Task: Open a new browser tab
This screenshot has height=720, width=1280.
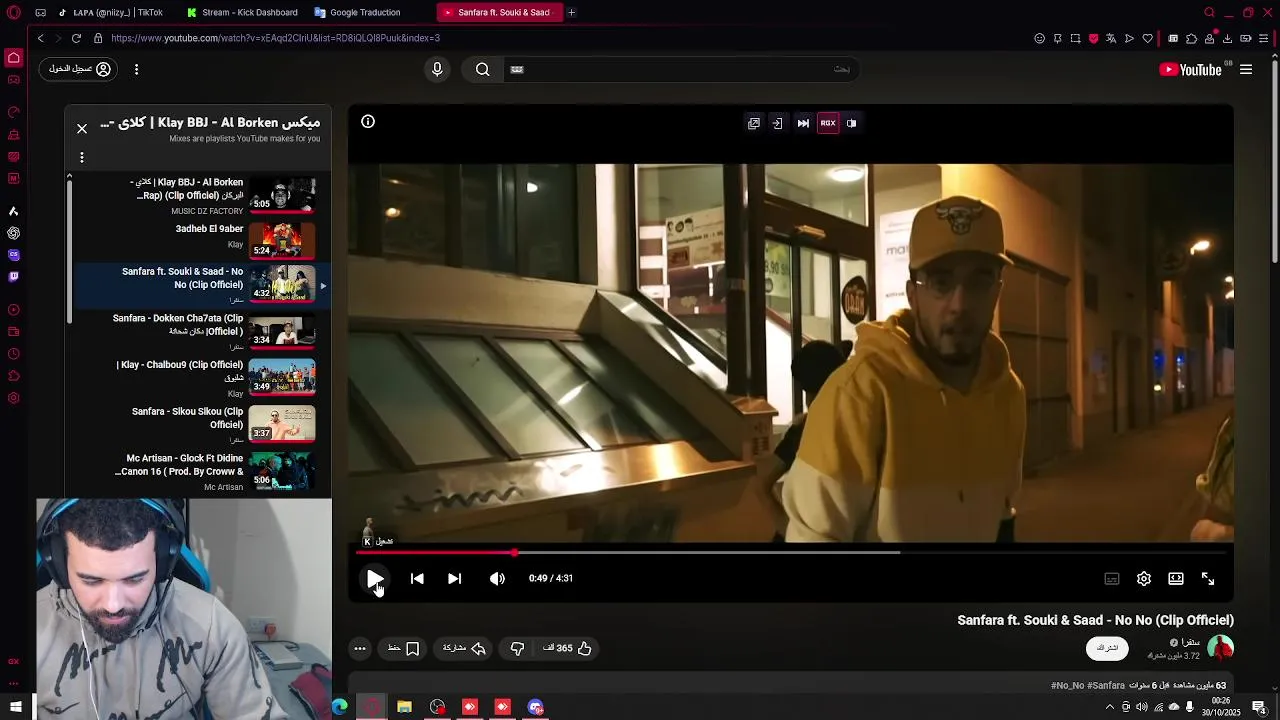Action: coord(571,12)
